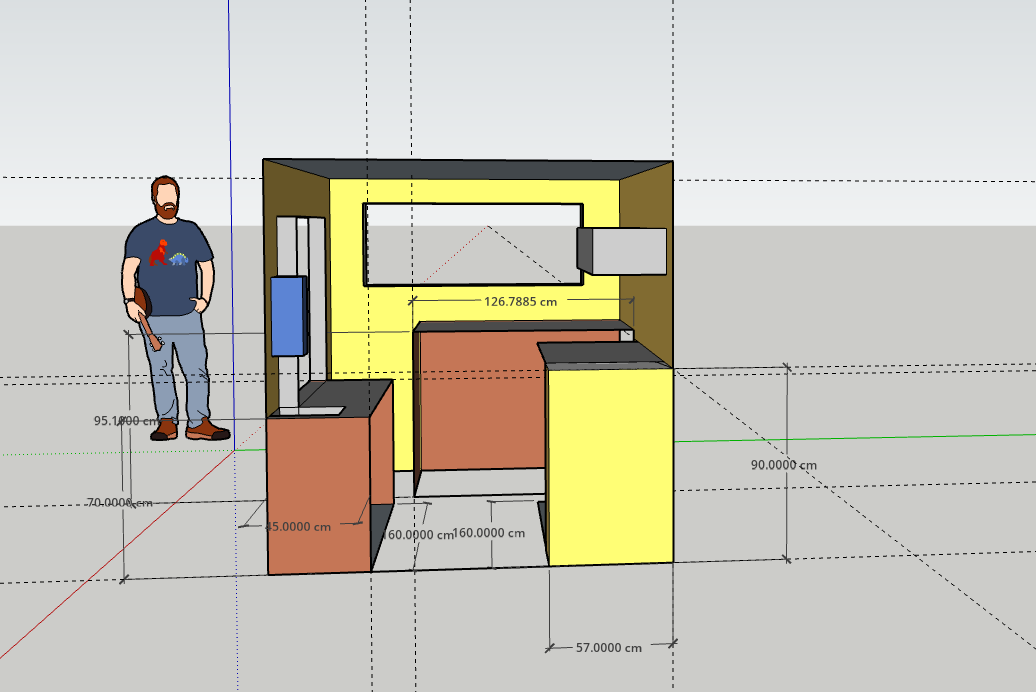Select the 95.1000 cm dimension label
This screenshot has height=692, width=1036.
coord(126,420)
